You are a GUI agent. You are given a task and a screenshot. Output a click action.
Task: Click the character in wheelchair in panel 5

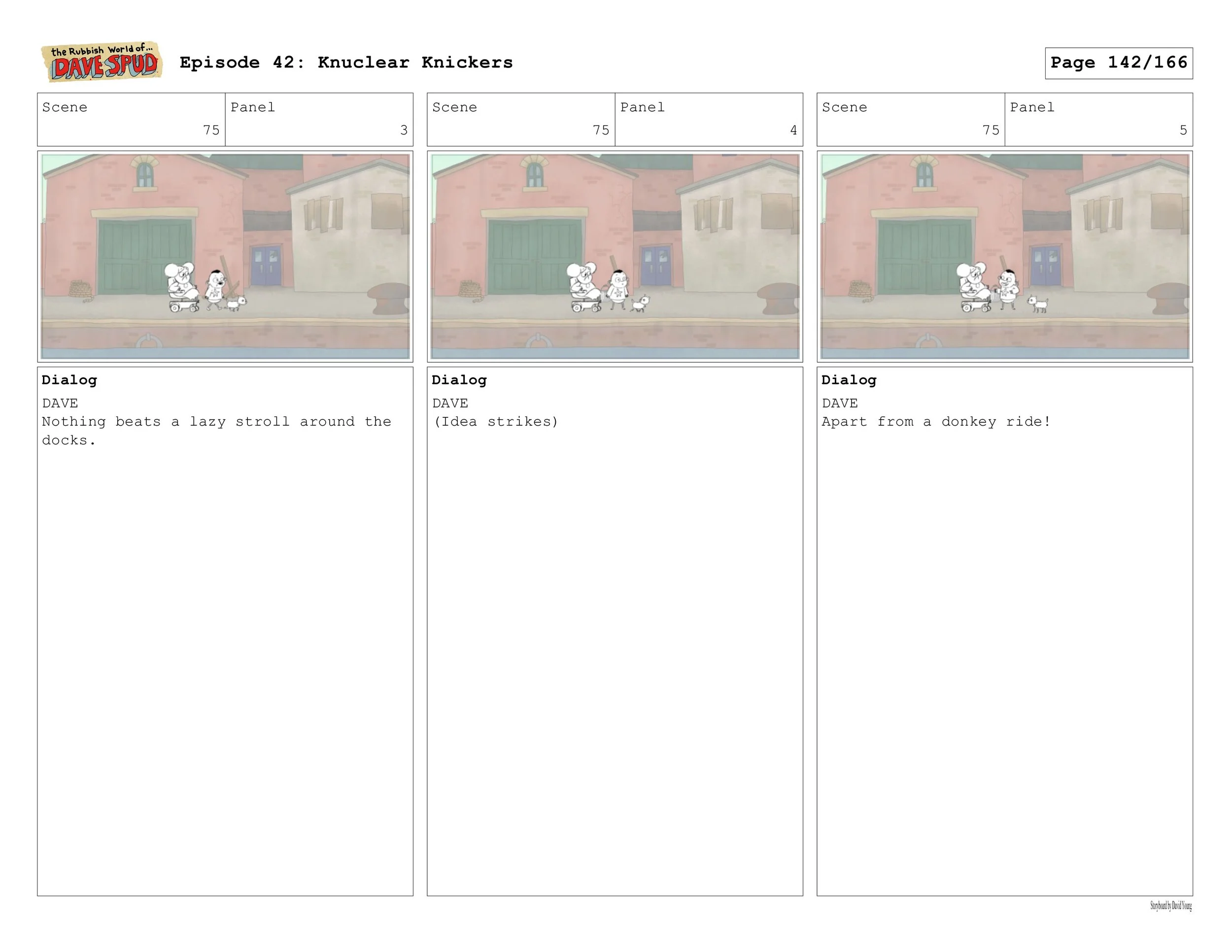(x=974, y=288)
